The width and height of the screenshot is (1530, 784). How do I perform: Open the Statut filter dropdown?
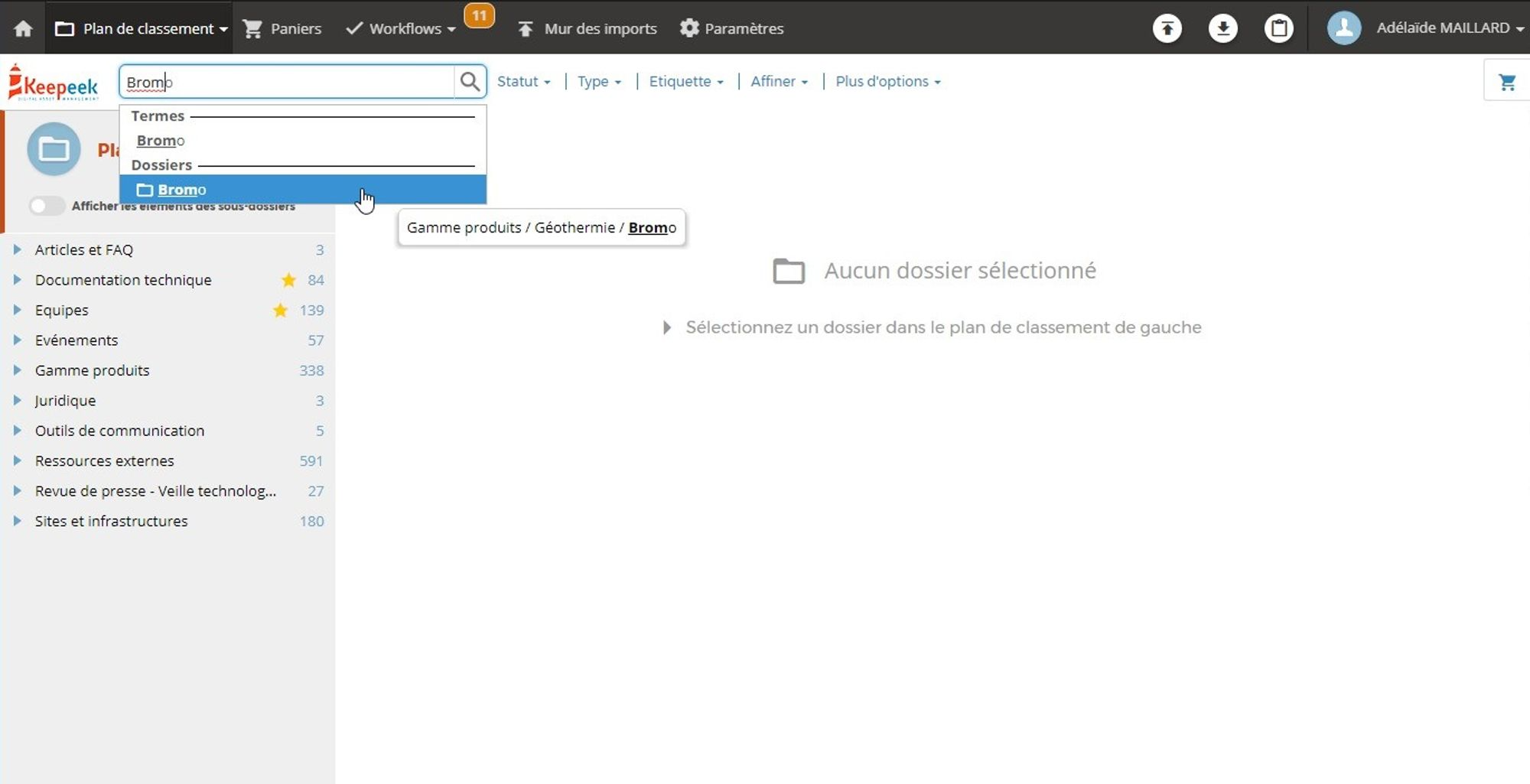coord(523,81)
